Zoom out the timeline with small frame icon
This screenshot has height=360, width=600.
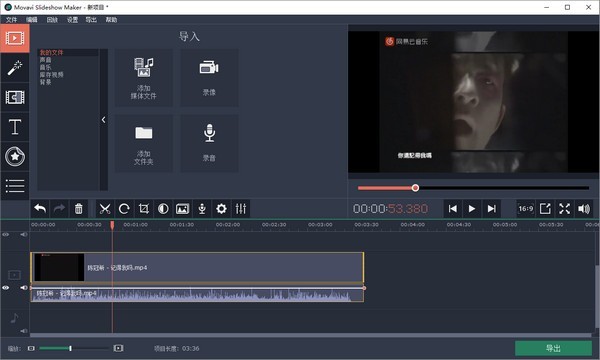tap(31, 348)
